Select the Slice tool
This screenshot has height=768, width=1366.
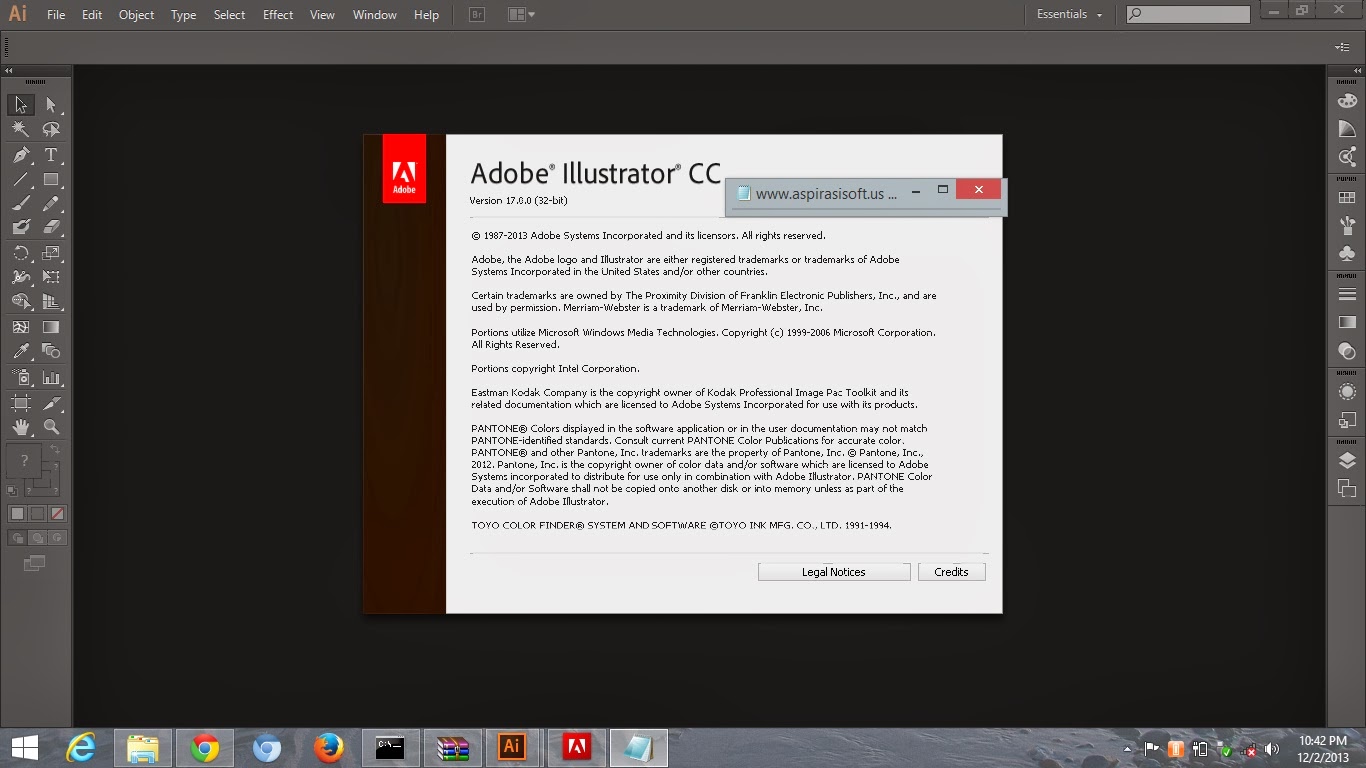pyautogui.click(x=51, y=403)
